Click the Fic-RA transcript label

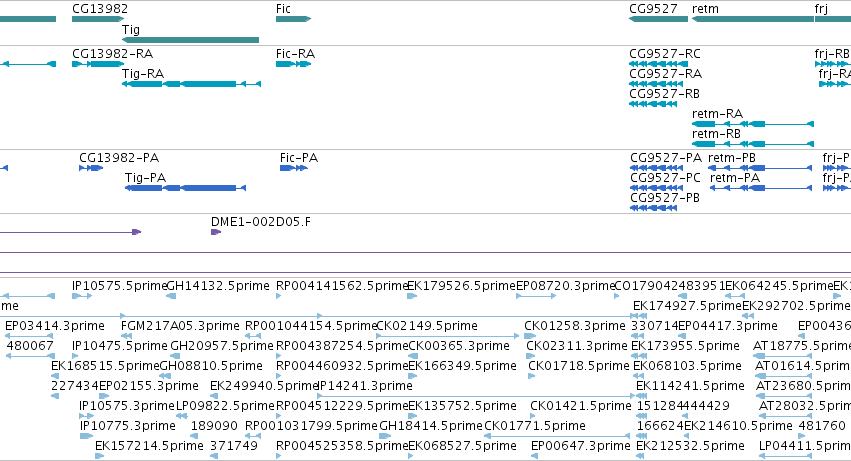[295, 54]
